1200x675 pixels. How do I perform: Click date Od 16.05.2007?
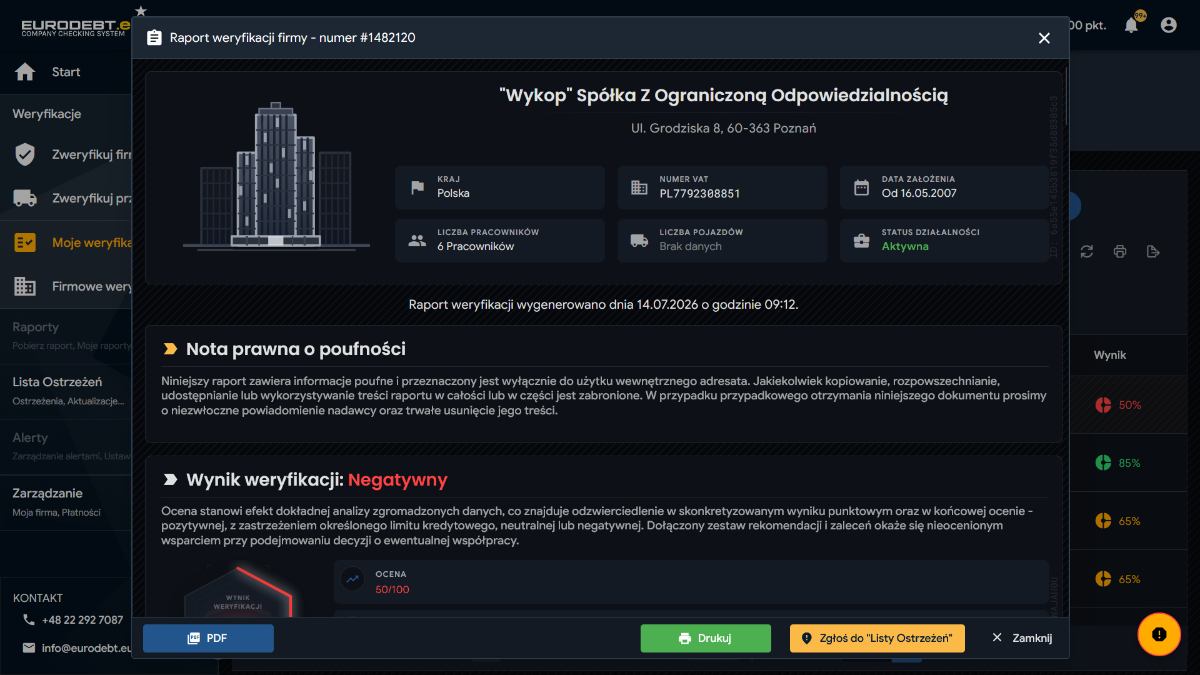919,193
